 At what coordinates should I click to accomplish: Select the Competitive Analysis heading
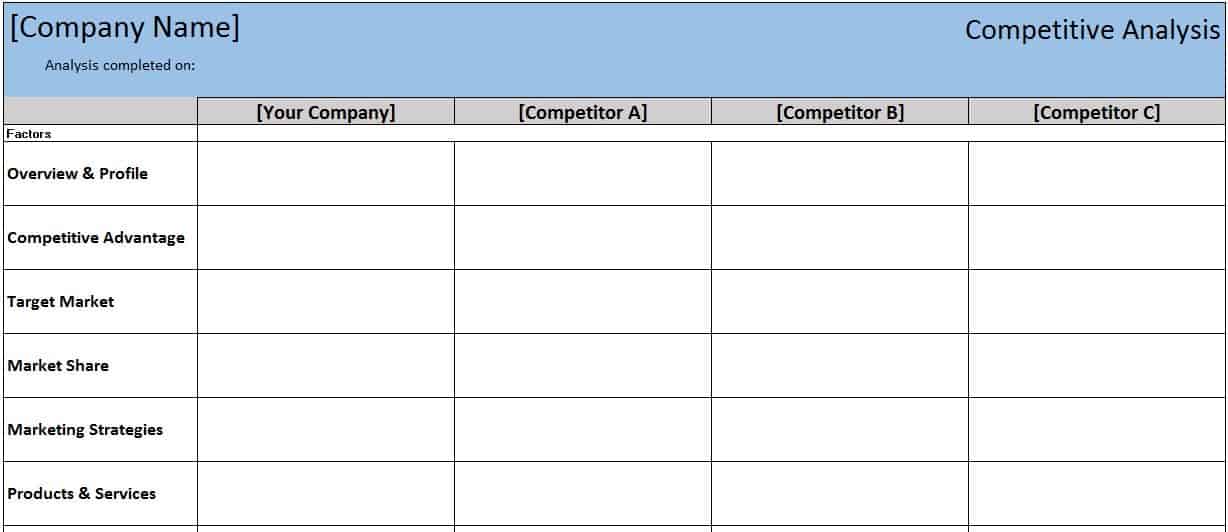pyautogui.click(x=1092, y=30)
